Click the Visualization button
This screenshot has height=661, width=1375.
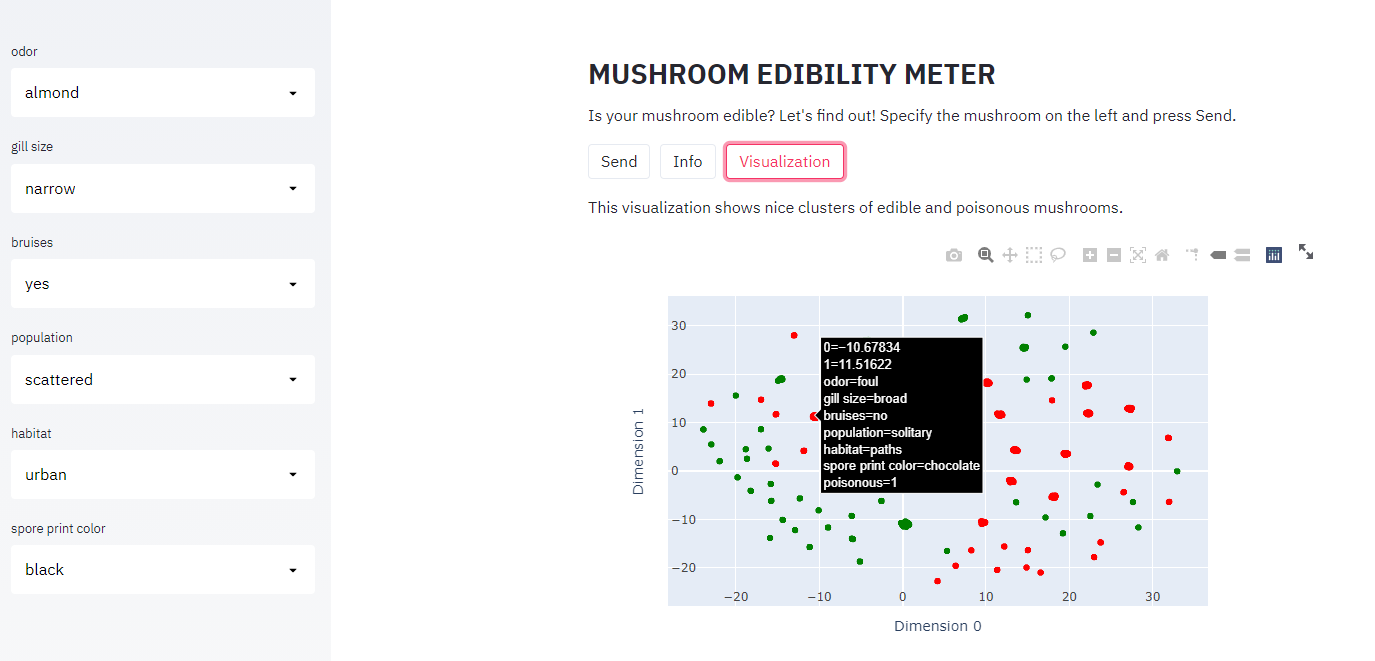pos(785,161)
